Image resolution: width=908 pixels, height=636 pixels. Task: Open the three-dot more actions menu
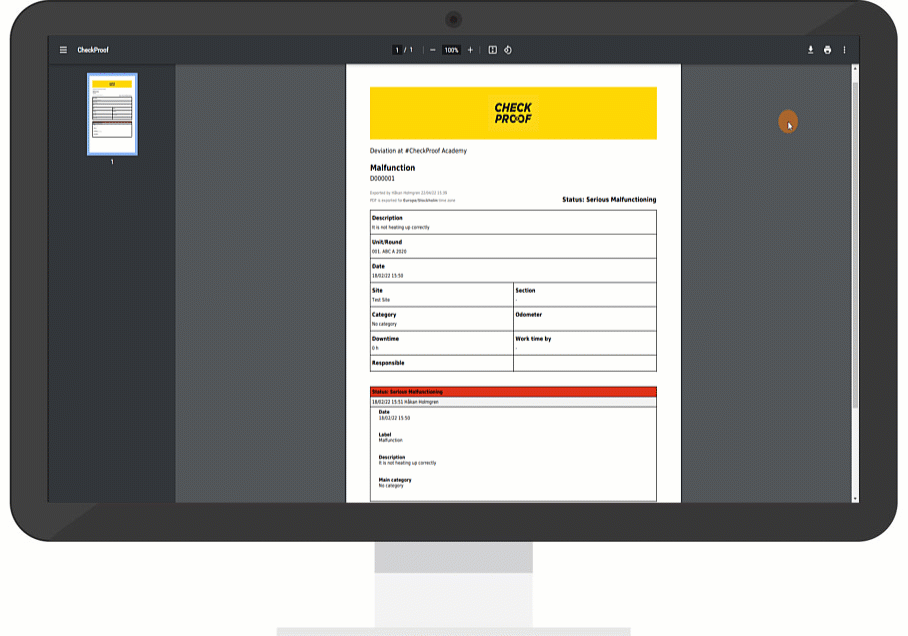pos(844,50)
